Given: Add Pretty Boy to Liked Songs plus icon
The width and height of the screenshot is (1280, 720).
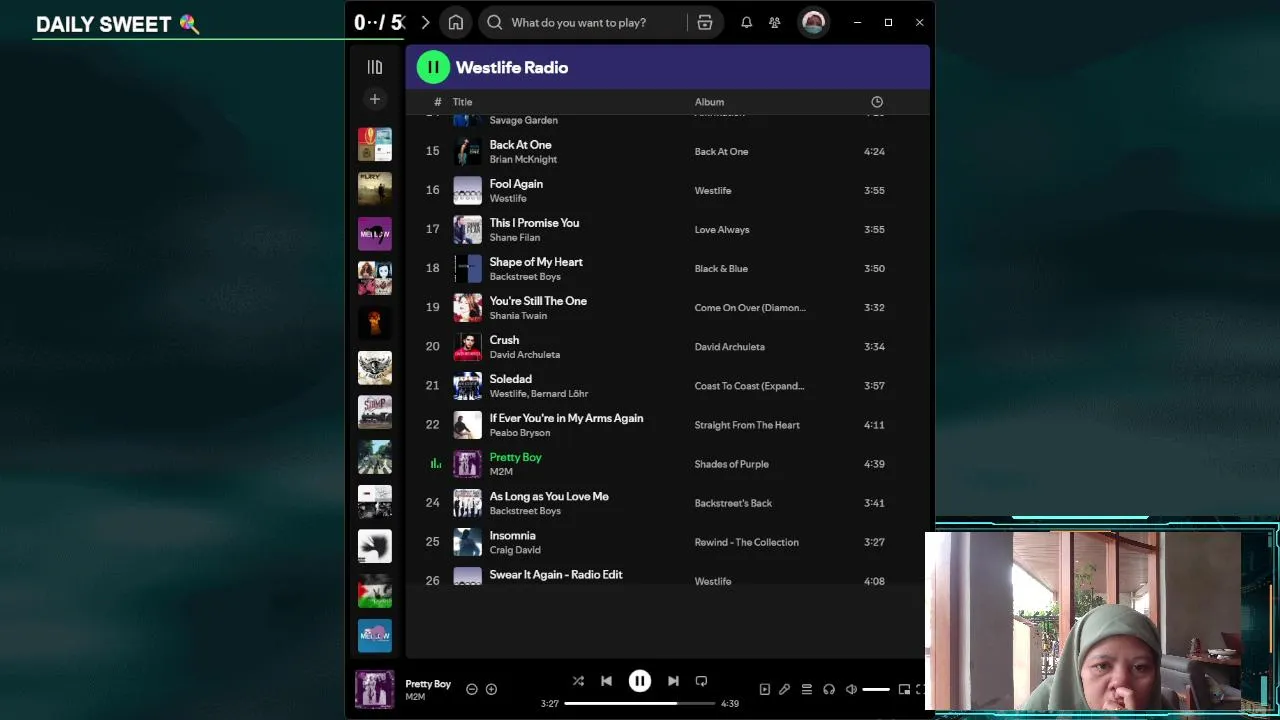Looking at the screenshot, I should coord(491,689).
